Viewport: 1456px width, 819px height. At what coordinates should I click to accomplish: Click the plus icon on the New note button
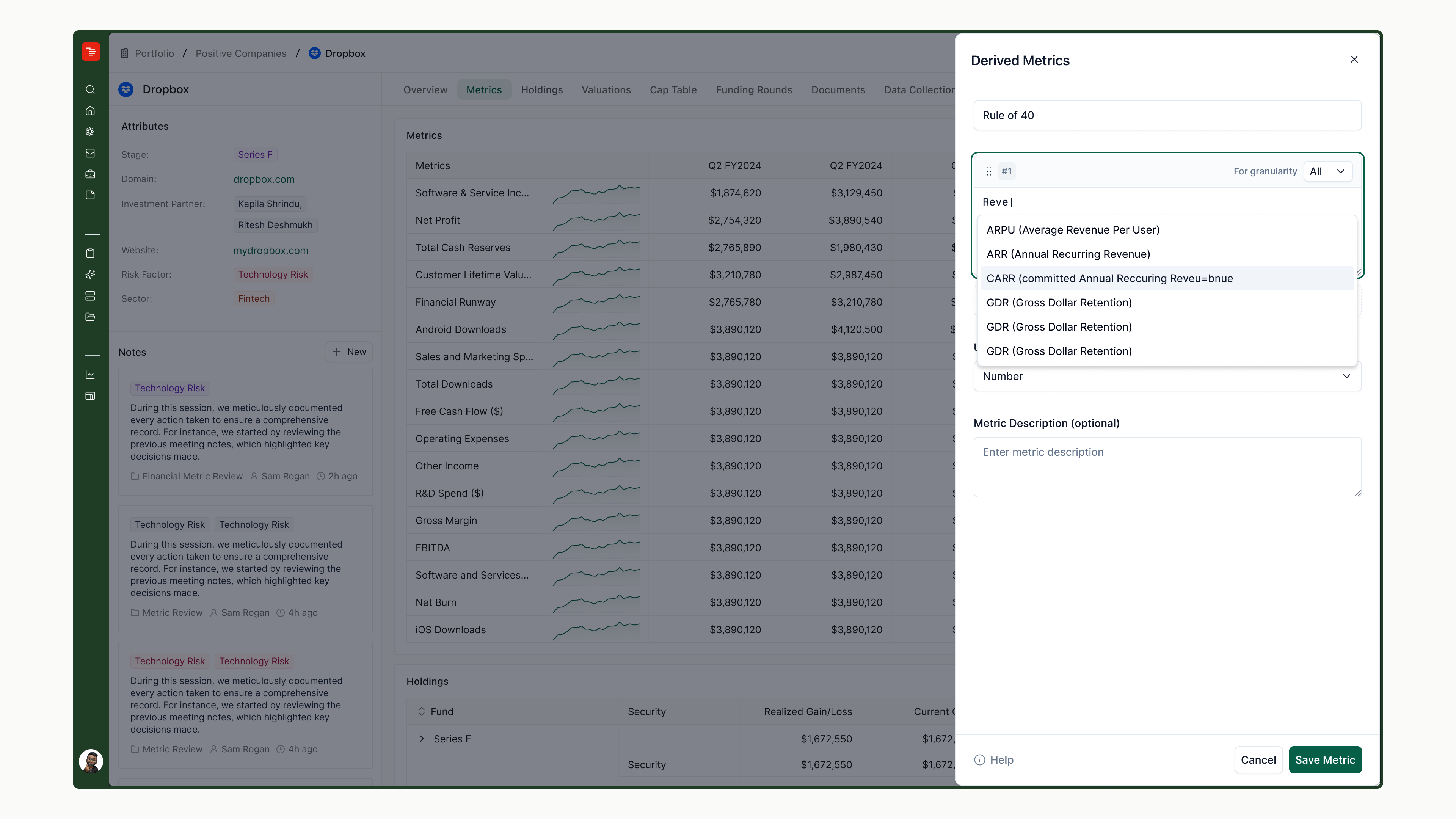(337, 352)
